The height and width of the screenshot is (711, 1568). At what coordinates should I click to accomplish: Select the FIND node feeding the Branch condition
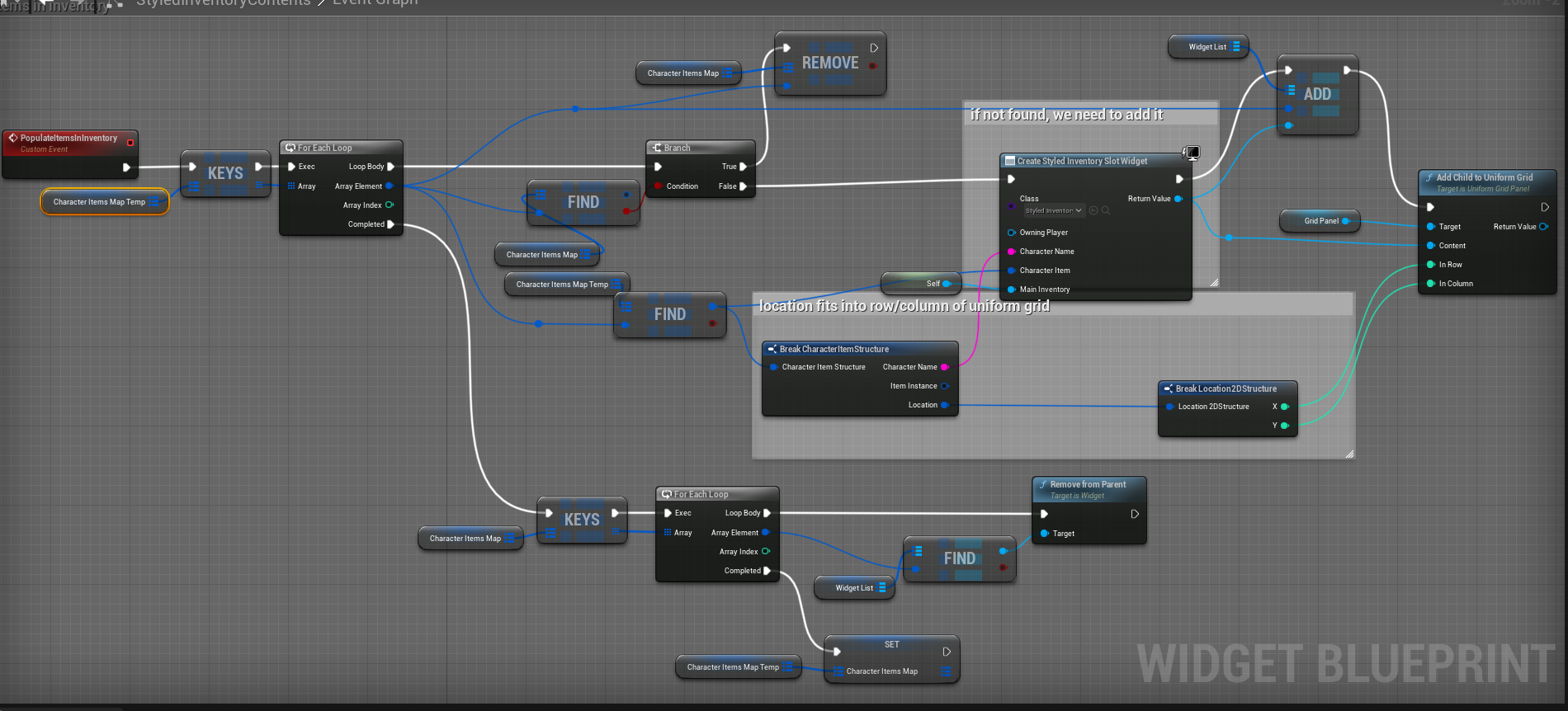point(583,203)
